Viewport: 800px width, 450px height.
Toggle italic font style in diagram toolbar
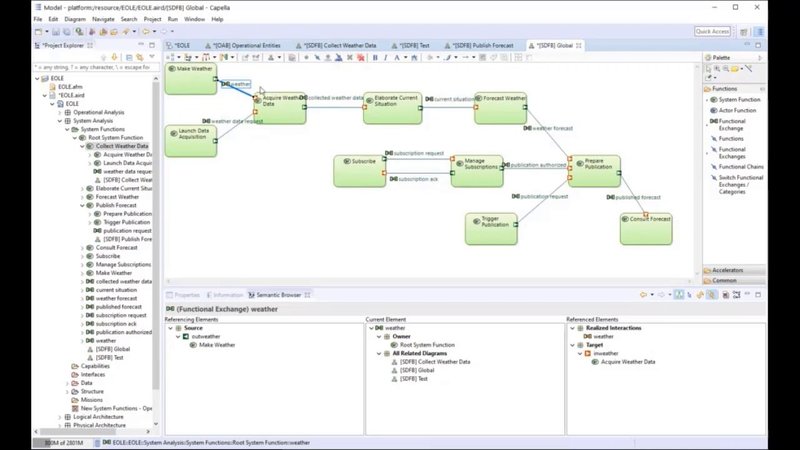386,58
